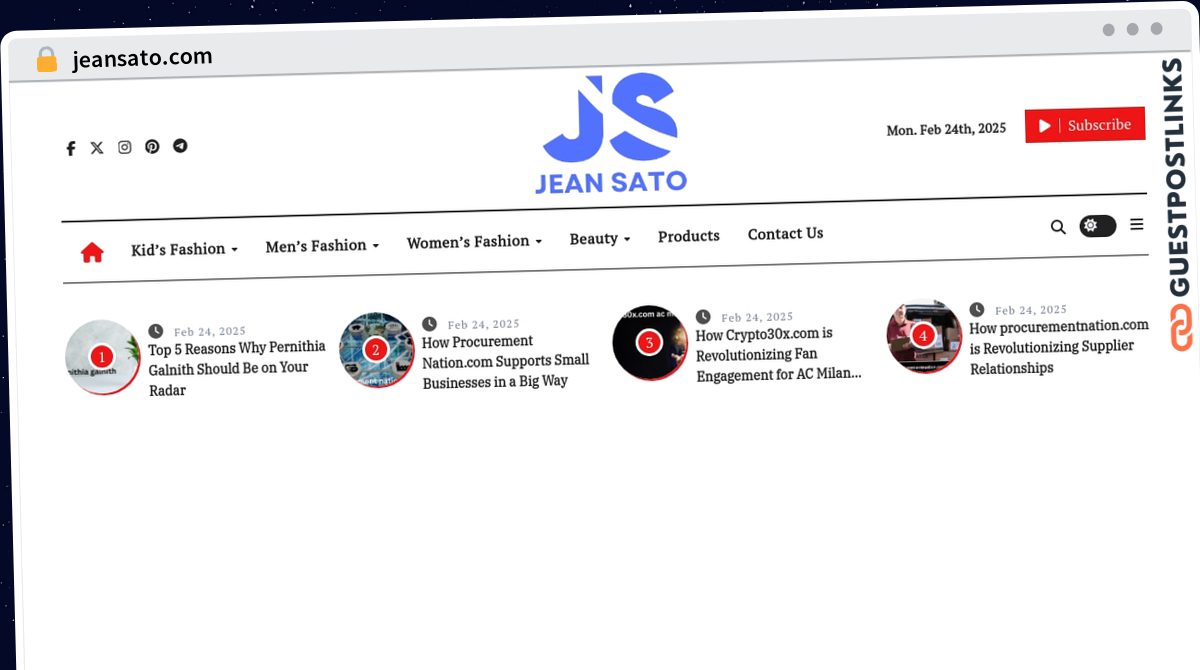The image size is (1200, 670).
Task: Click the padlock icon in address bar
Action: pyautogui.click(x=46, y=60)
